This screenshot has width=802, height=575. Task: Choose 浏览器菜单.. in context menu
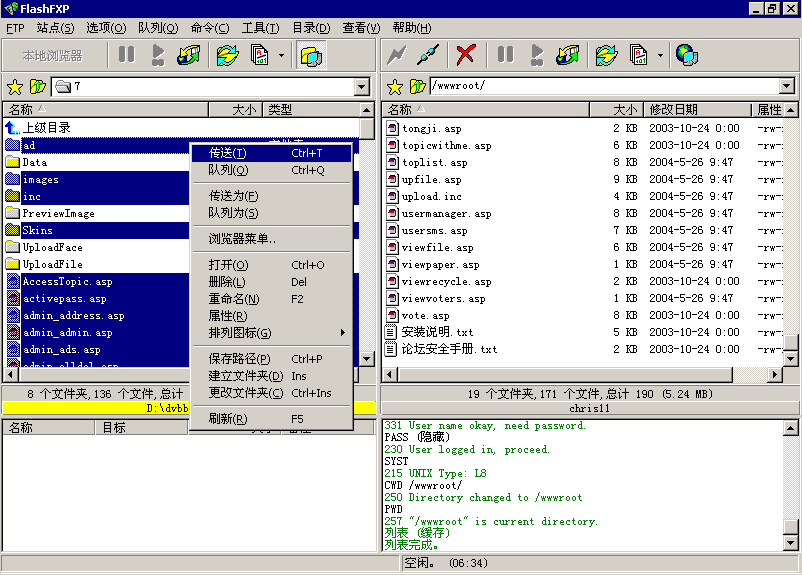point(272,238)
